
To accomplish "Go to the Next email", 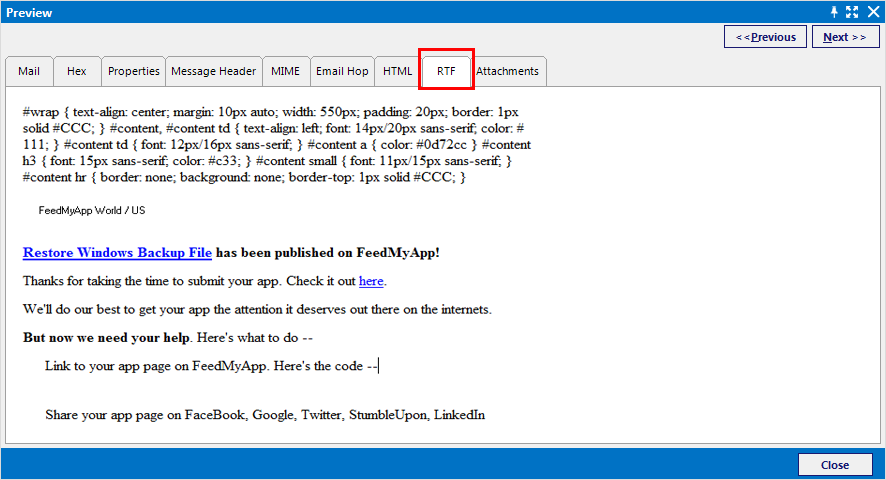I will pos(845,37).
